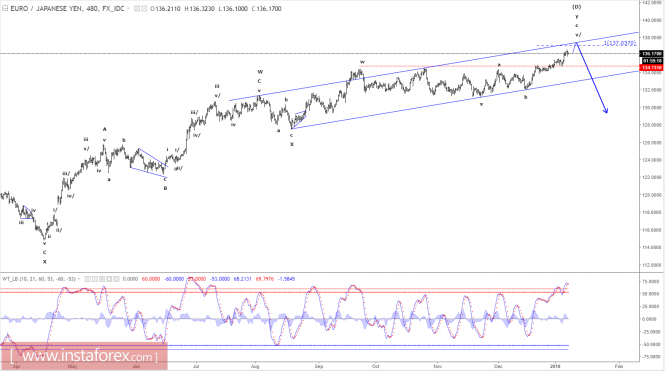Expand the WT_LB indicator dropdown arrow
The height and width of the screenshot is (371, 665).
79,279
